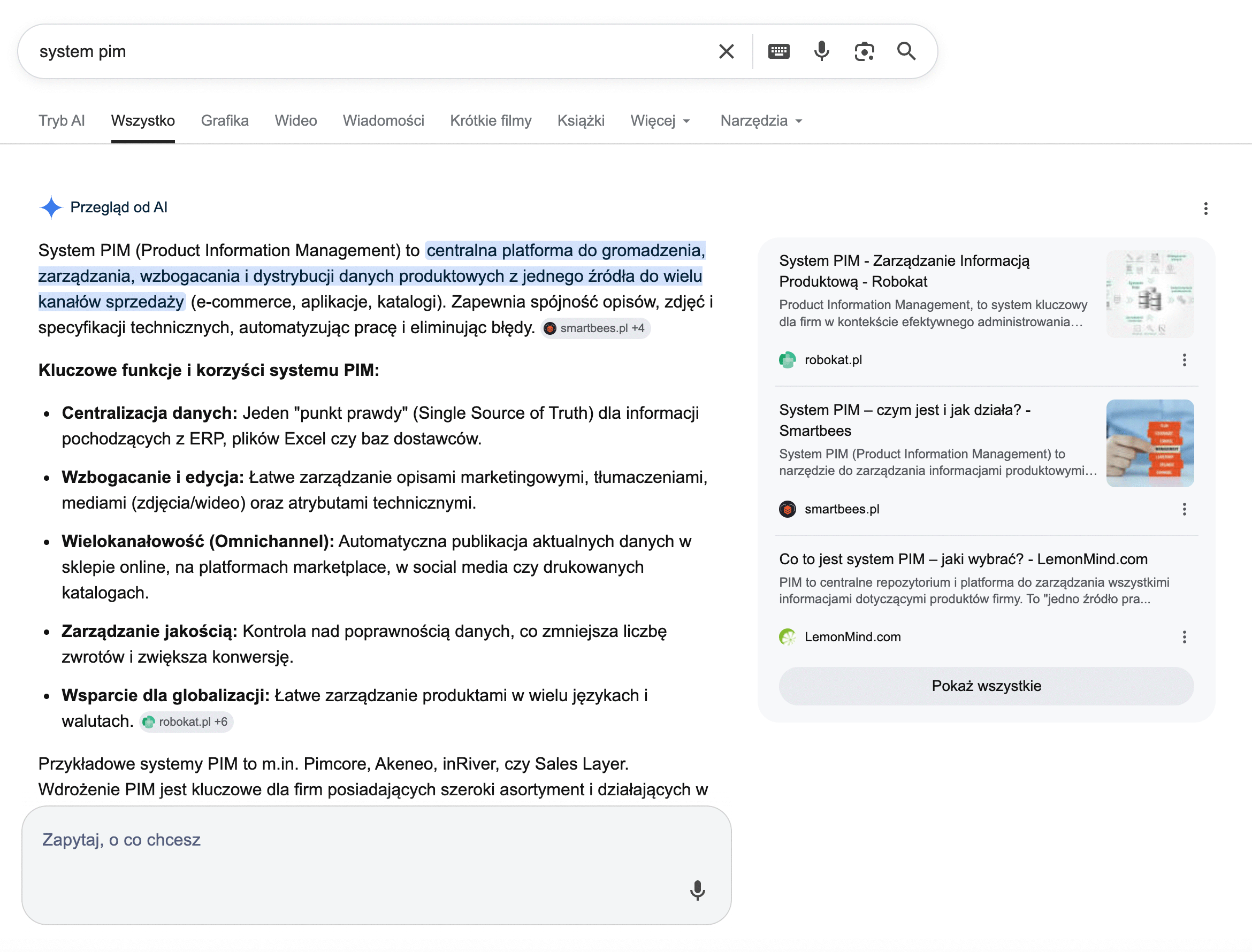Image resolution: width=1252 pixels, height=952 pixels.
Task: Click the Robokat article thumbnail
Action: point(1149,294)
